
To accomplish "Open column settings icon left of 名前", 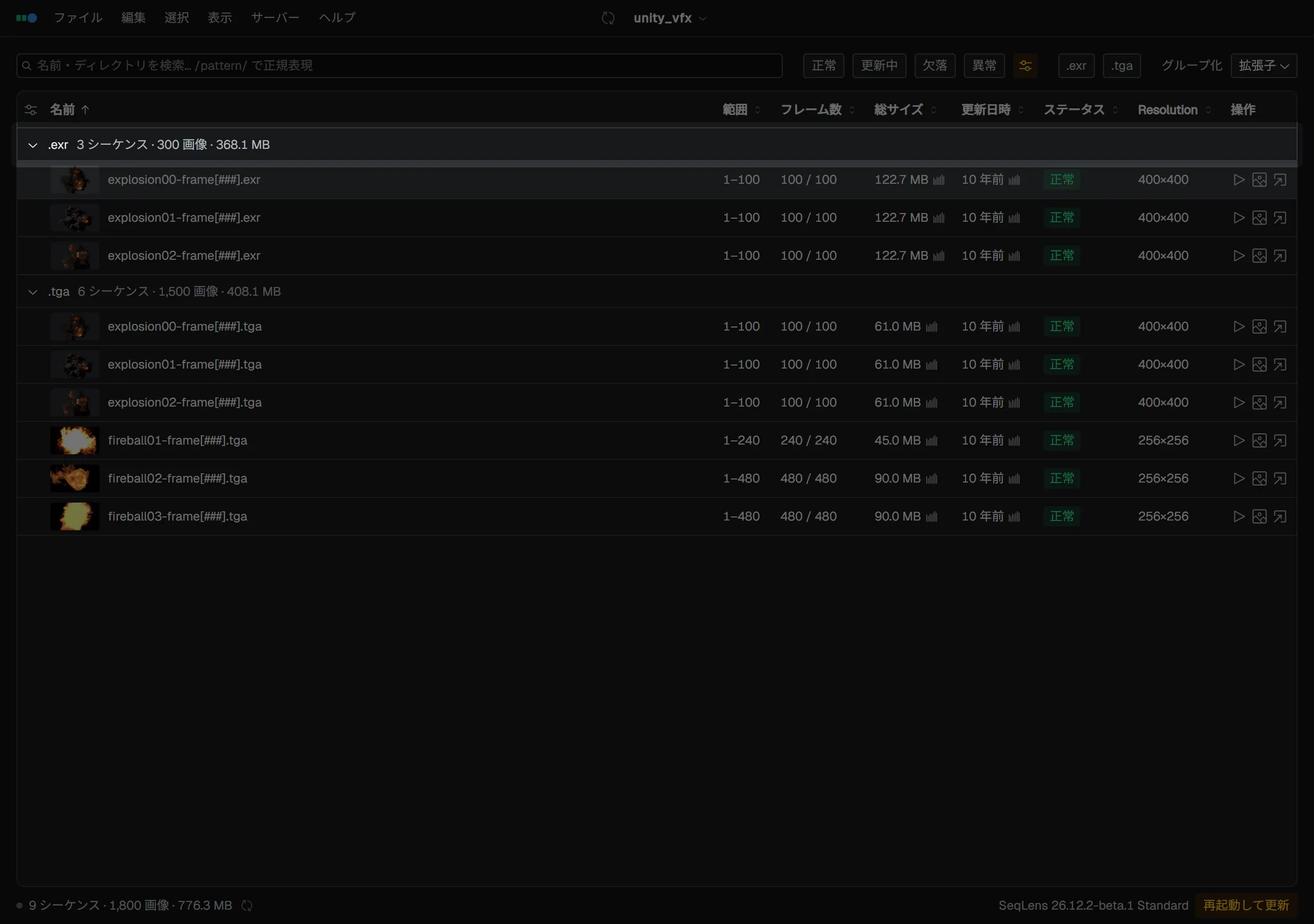I will click(31, 110).
